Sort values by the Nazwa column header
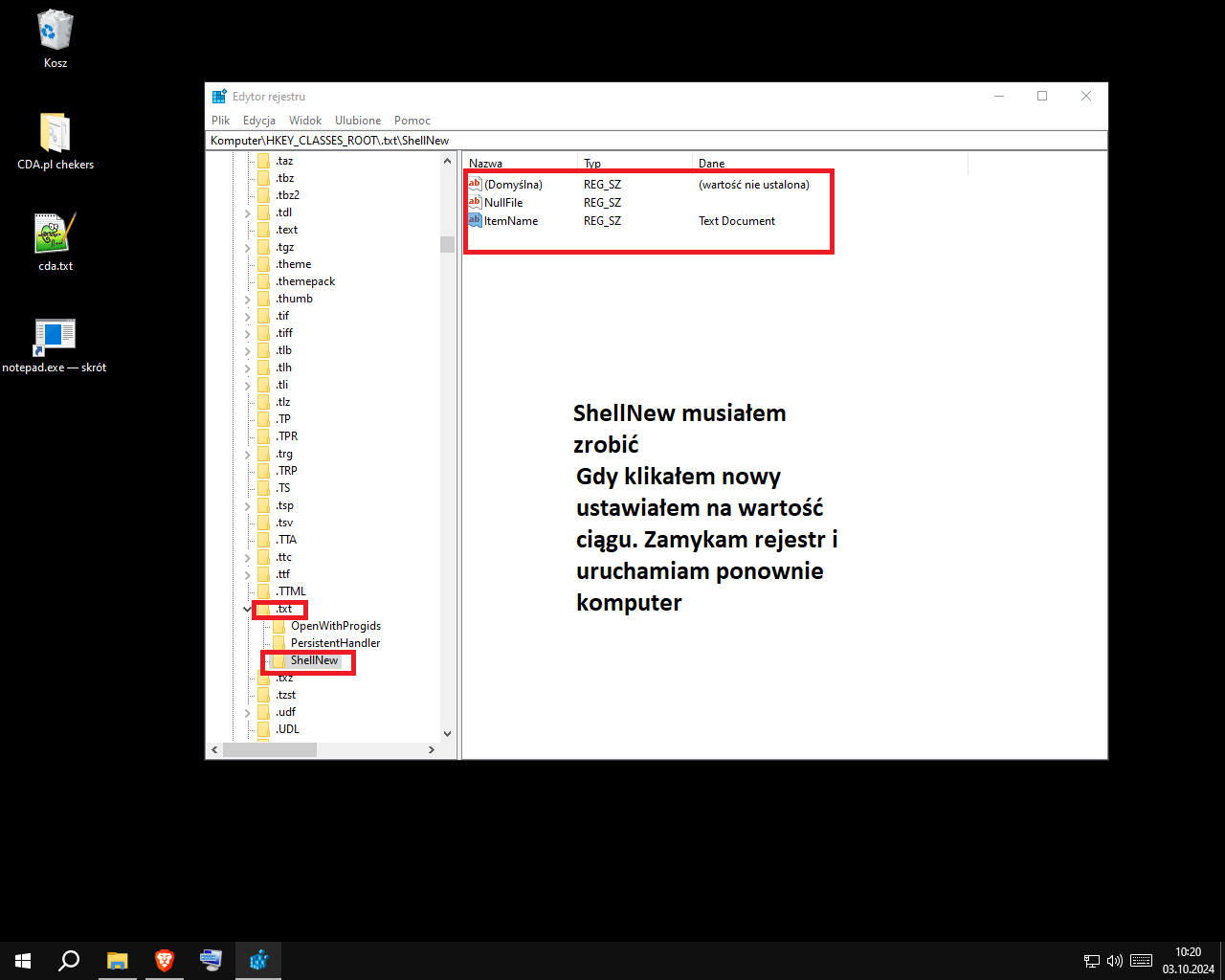This screenshot has width=1225, height=980. pyautogui.click(x=521, y=163)
